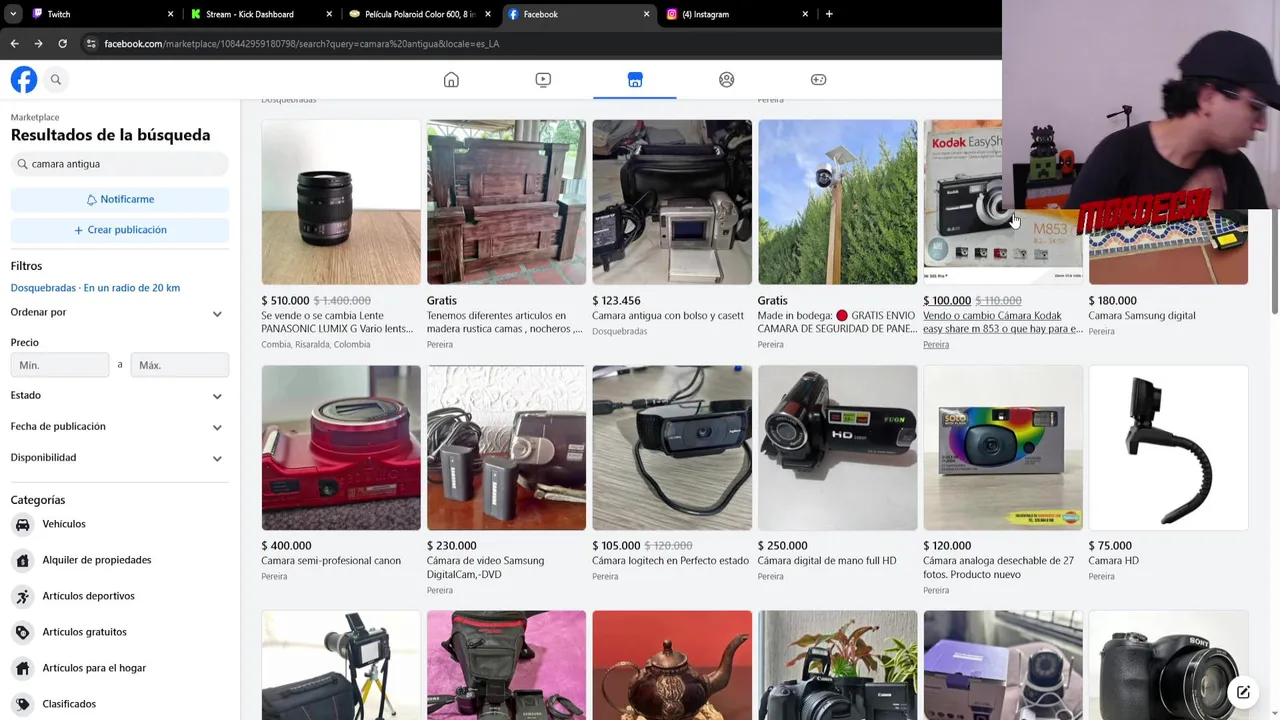The height and width of the screenshot is (720, 1280).
Task: Open site info icon in address bar
Action: pyautogui.click(x=91, y=44)
